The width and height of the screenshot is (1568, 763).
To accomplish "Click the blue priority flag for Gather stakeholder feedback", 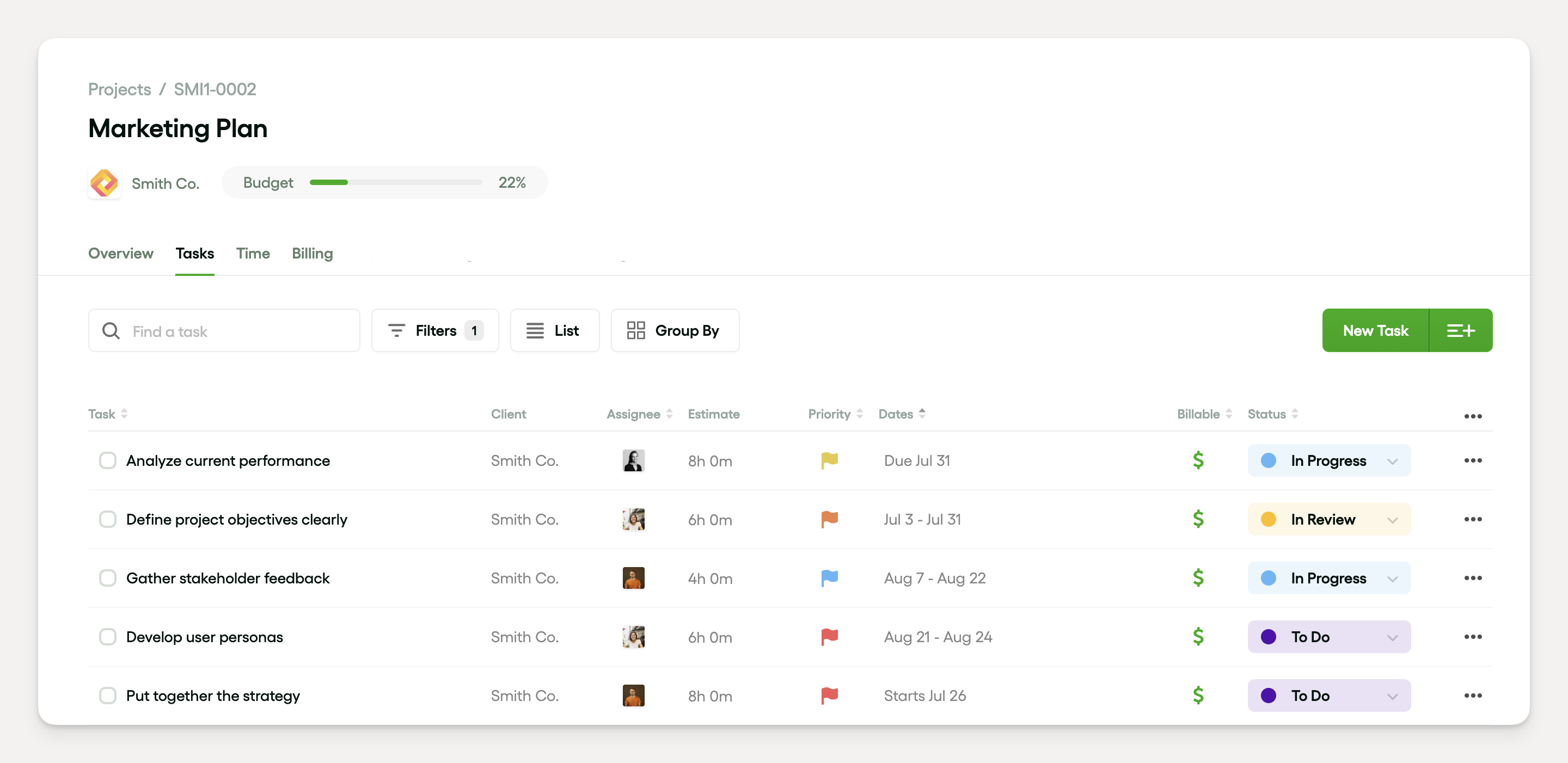I will (x=829, y=578).
